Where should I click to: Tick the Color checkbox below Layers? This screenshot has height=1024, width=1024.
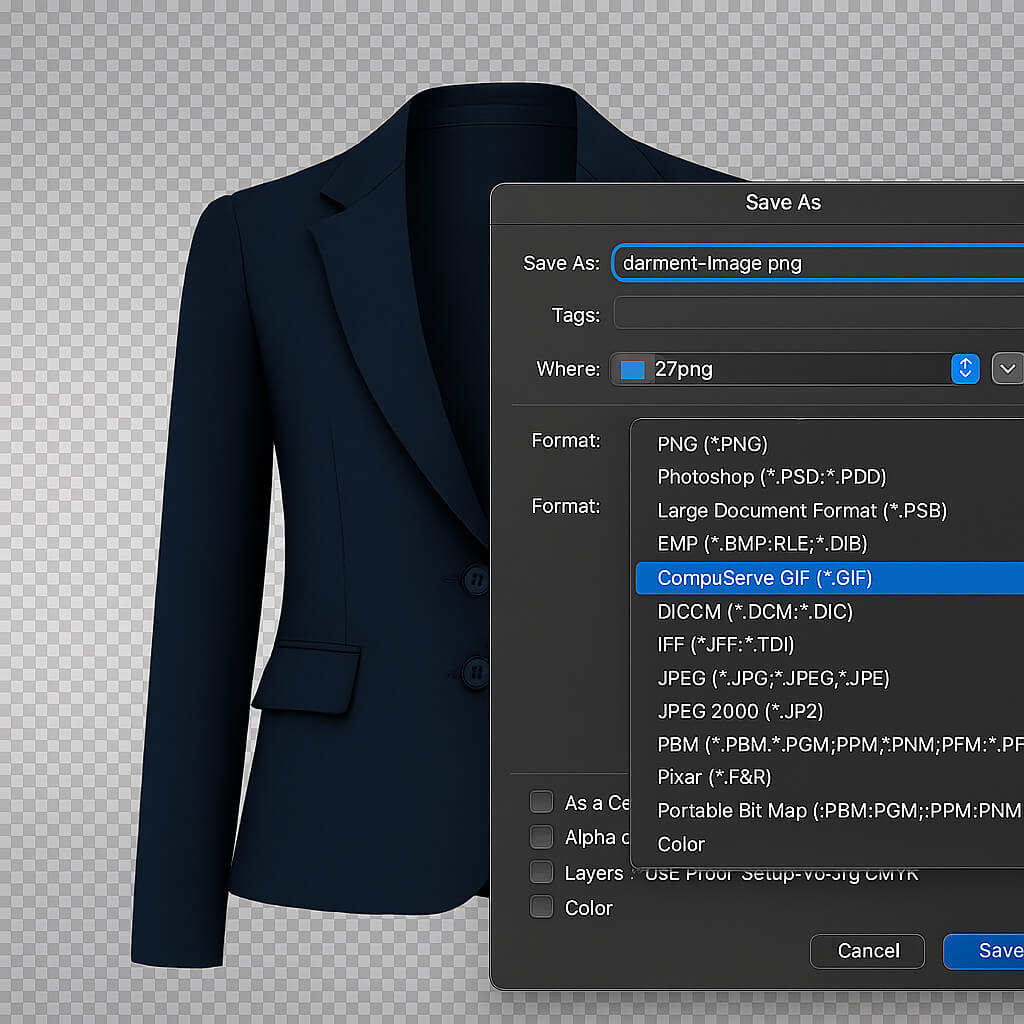pos(541,907)
